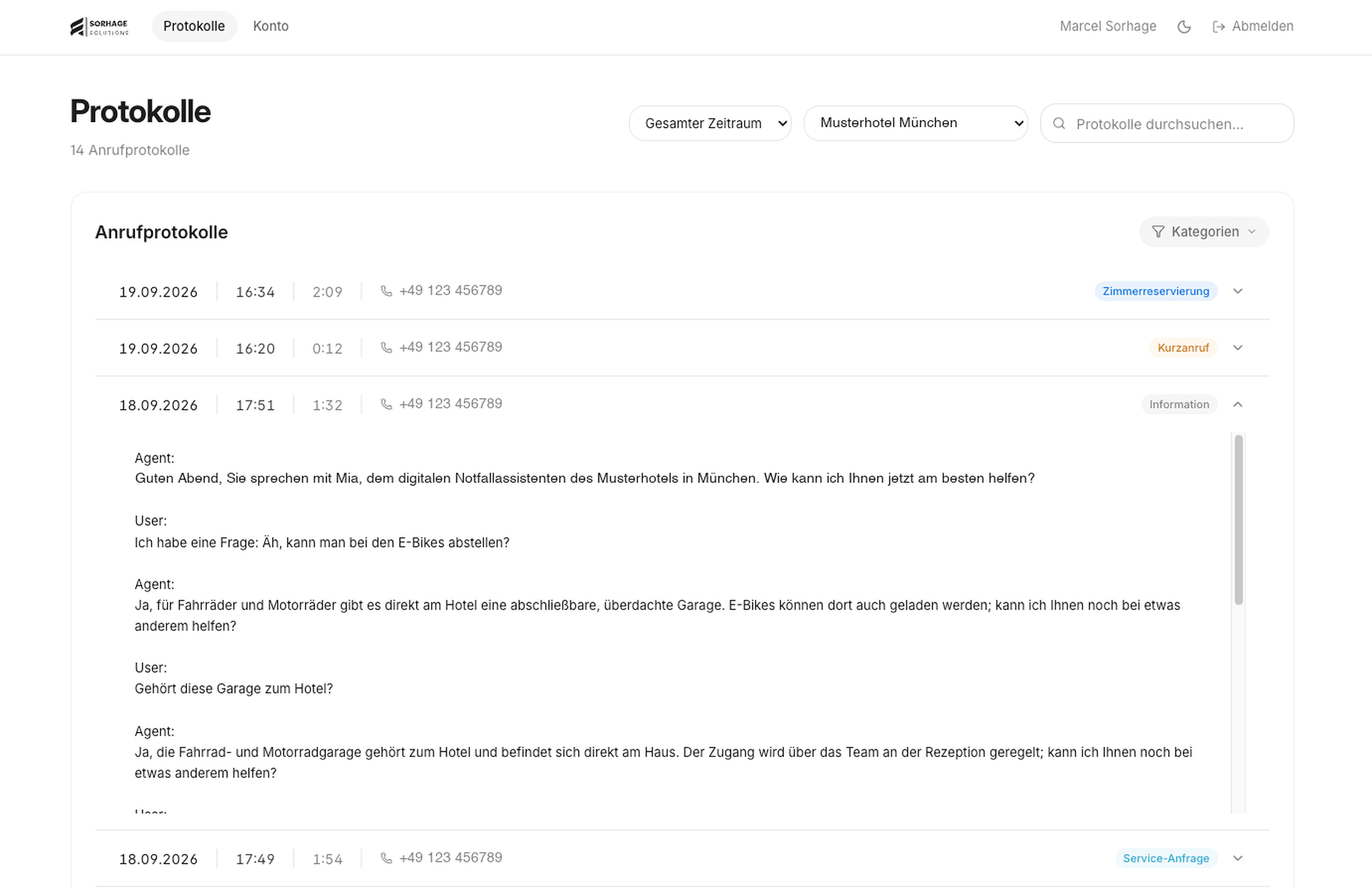Screen dimensions: 1372x888
Task: Click phone icon in the 16:34 row
Action: click(386, 291)
